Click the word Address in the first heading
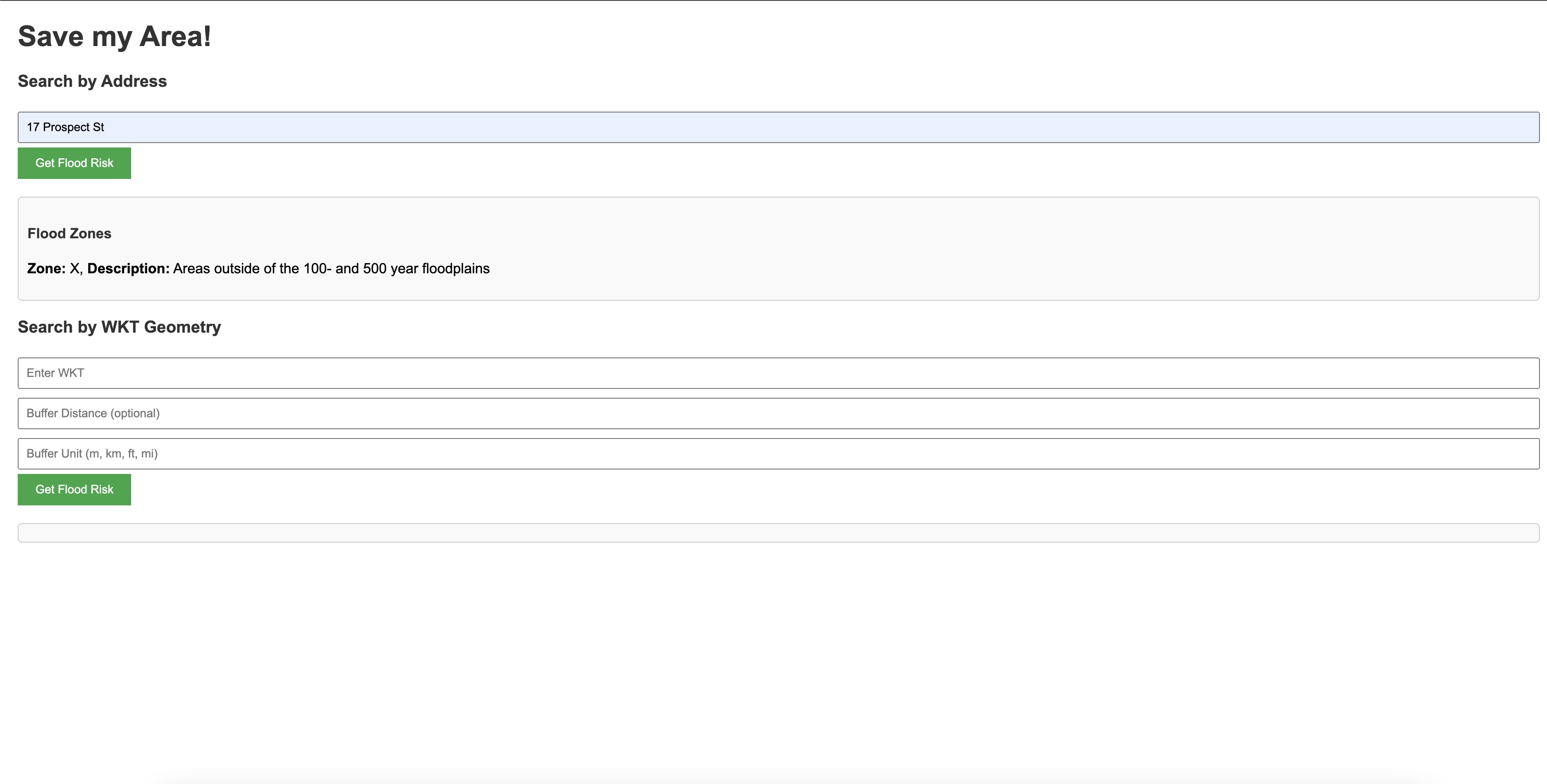This screenshot has width=1547, height=784. pos(133,81)
